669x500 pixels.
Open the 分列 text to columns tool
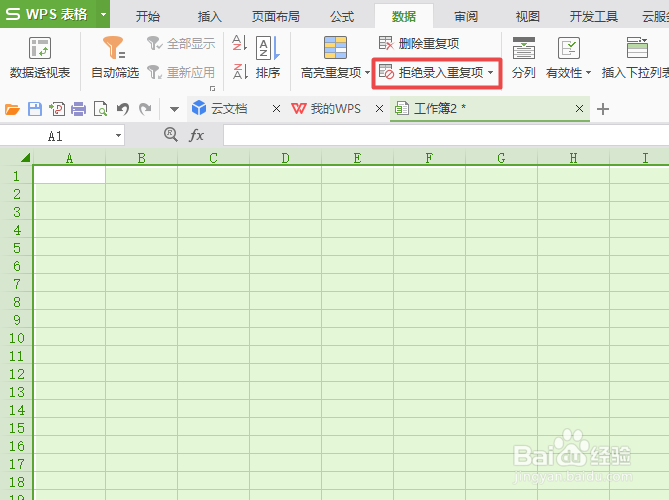(524, 58)
